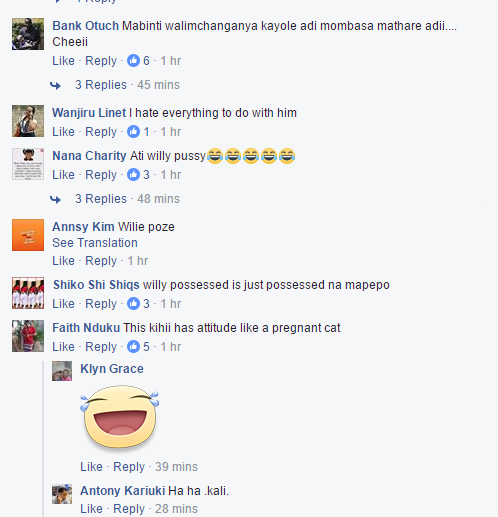Like Annsy Kim's Wilie poze comment

pos(63,261)
